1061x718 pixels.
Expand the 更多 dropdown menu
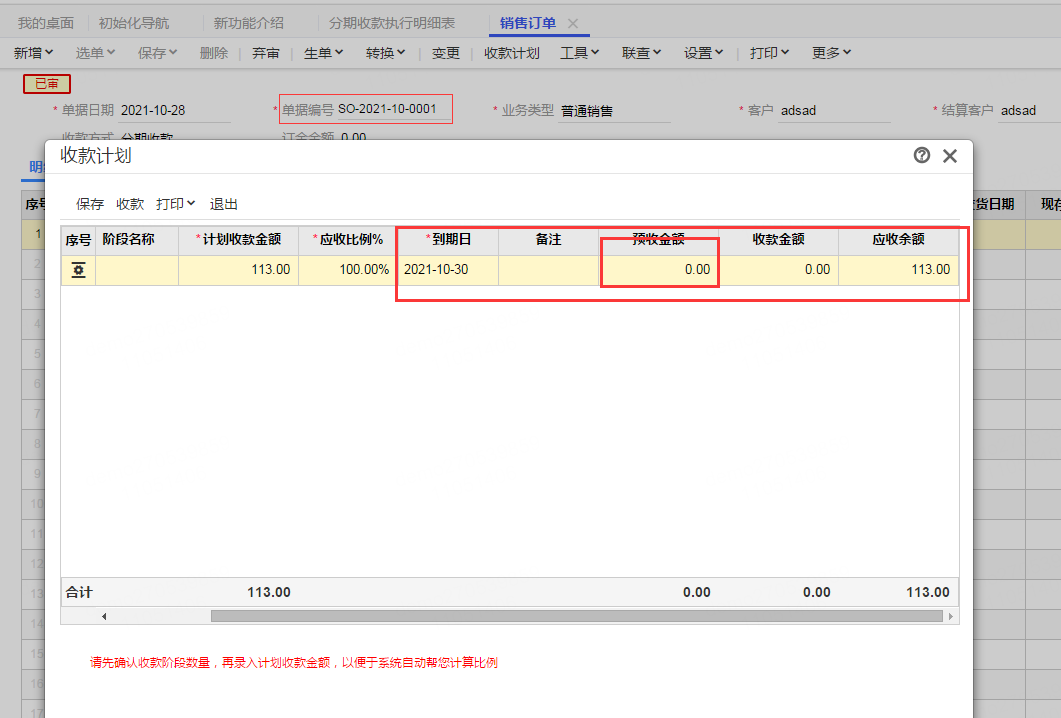click(x=832, y=53)
